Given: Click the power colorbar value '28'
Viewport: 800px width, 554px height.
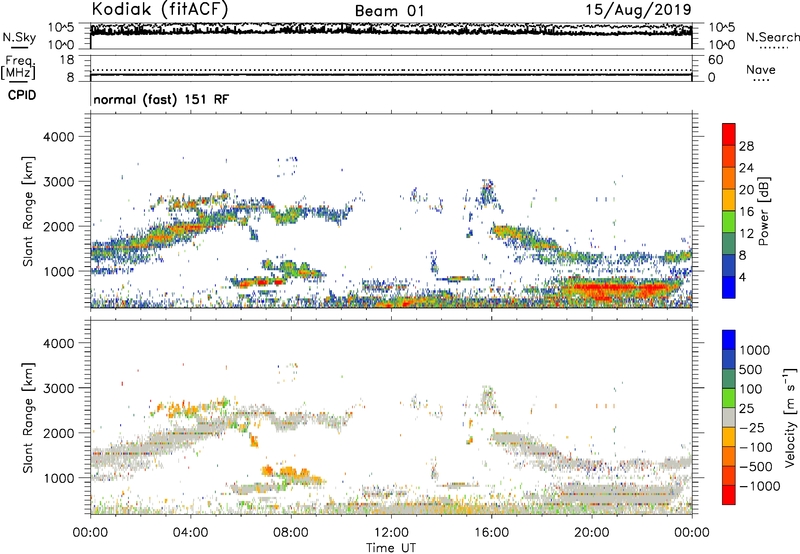Looking at the screenshot, I should point(746,146).
